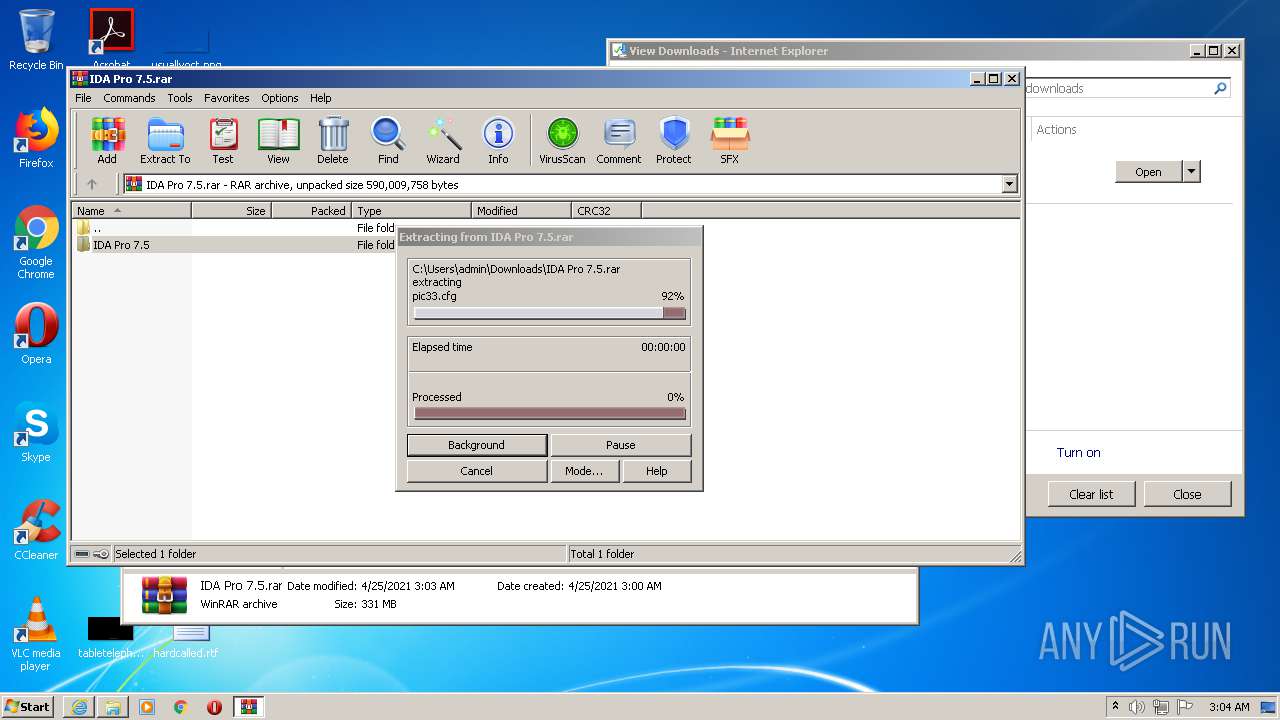Expand dropdown arrow next to Open button
This screenshot has width=1280, height=720.
coord(1191,172)
